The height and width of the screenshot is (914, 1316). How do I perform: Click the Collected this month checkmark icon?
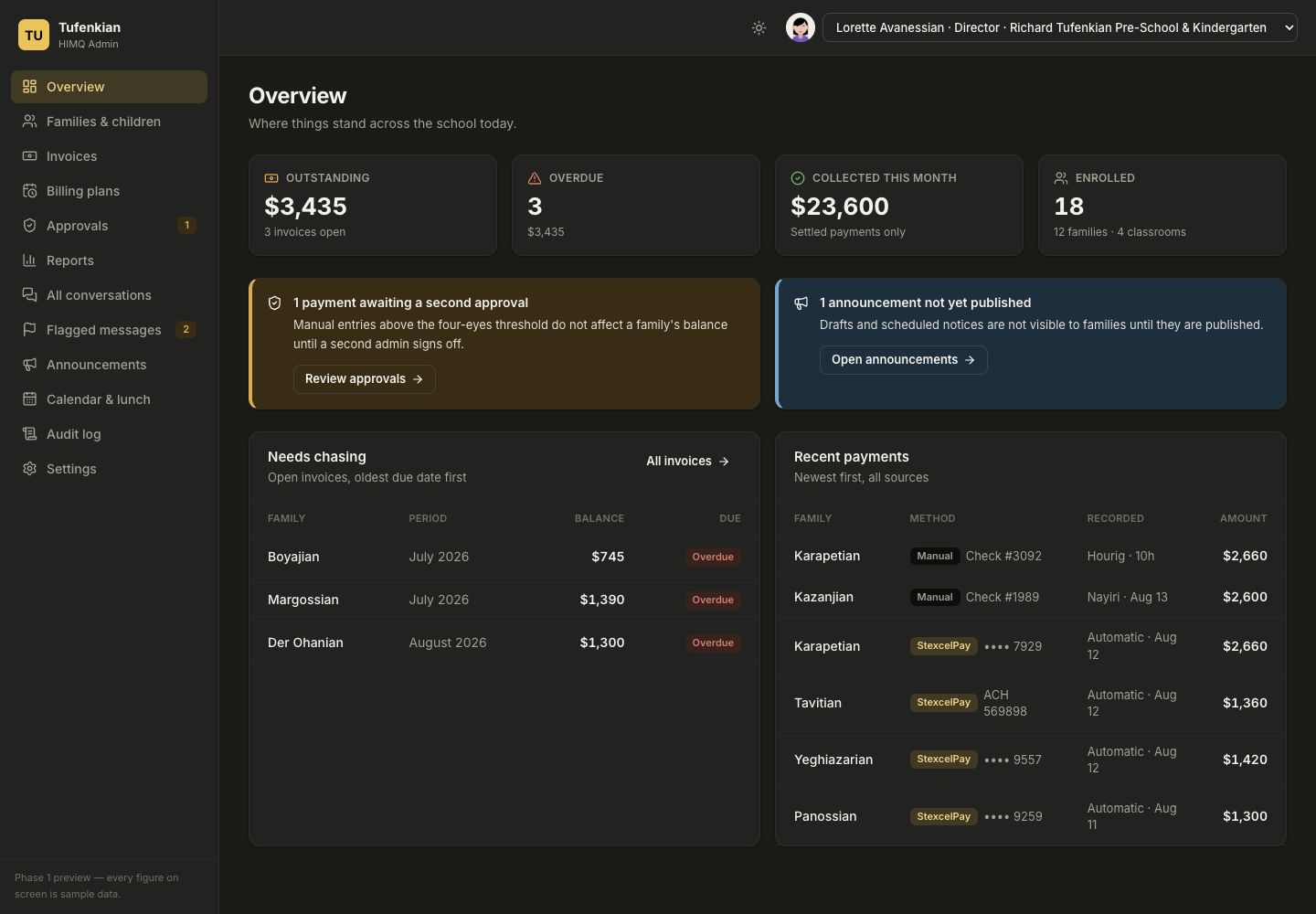[798, 178]
